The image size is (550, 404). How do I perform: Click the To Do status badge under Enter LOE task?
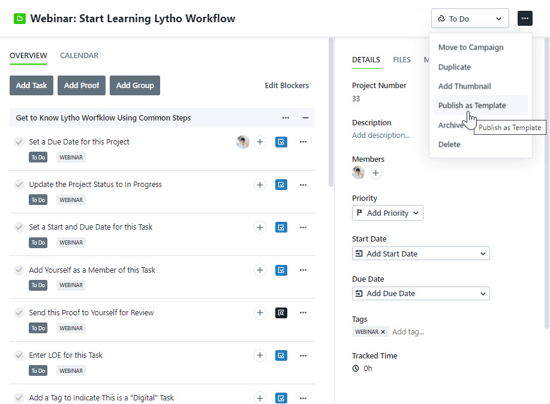pyautogui.click(x=38, y=371)
